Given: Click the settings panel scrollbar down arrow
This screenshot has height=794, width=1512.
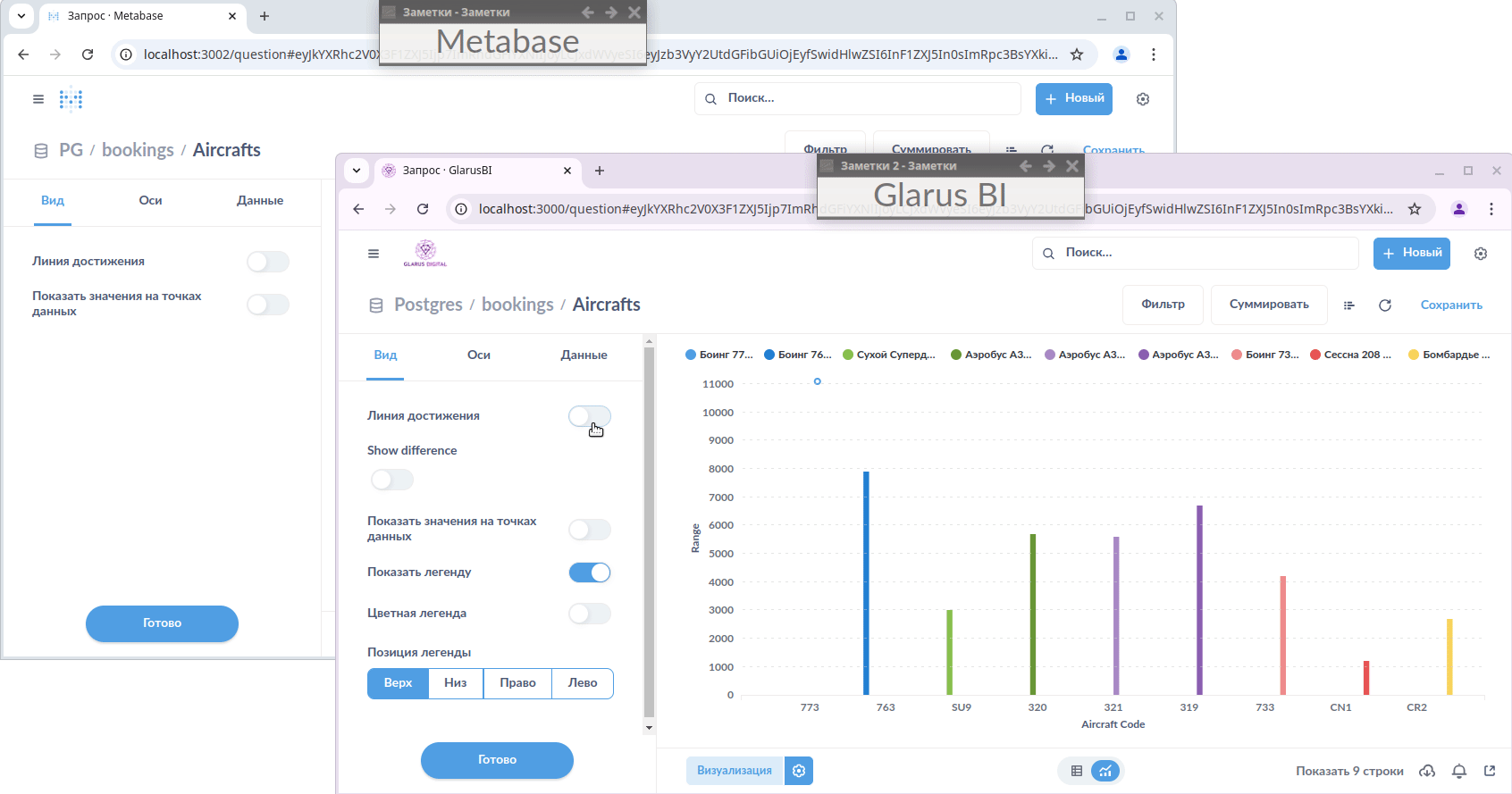Looking at the screenshot, I should coord(650,728).
